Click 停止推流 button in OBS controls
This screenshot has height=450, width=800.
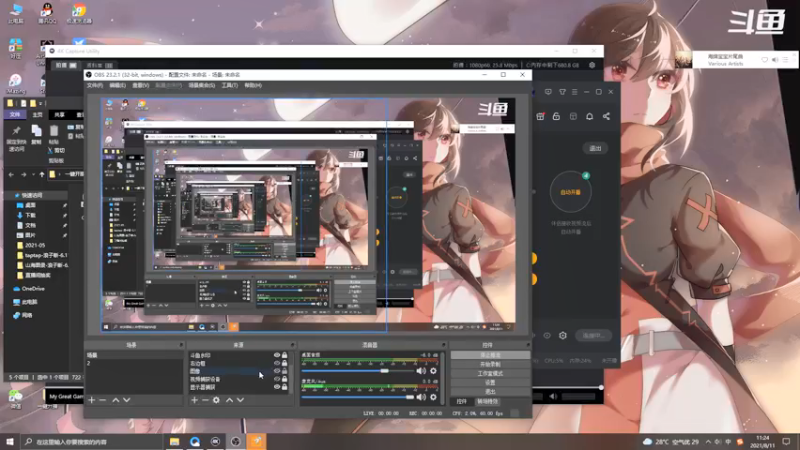coord(490,355)
